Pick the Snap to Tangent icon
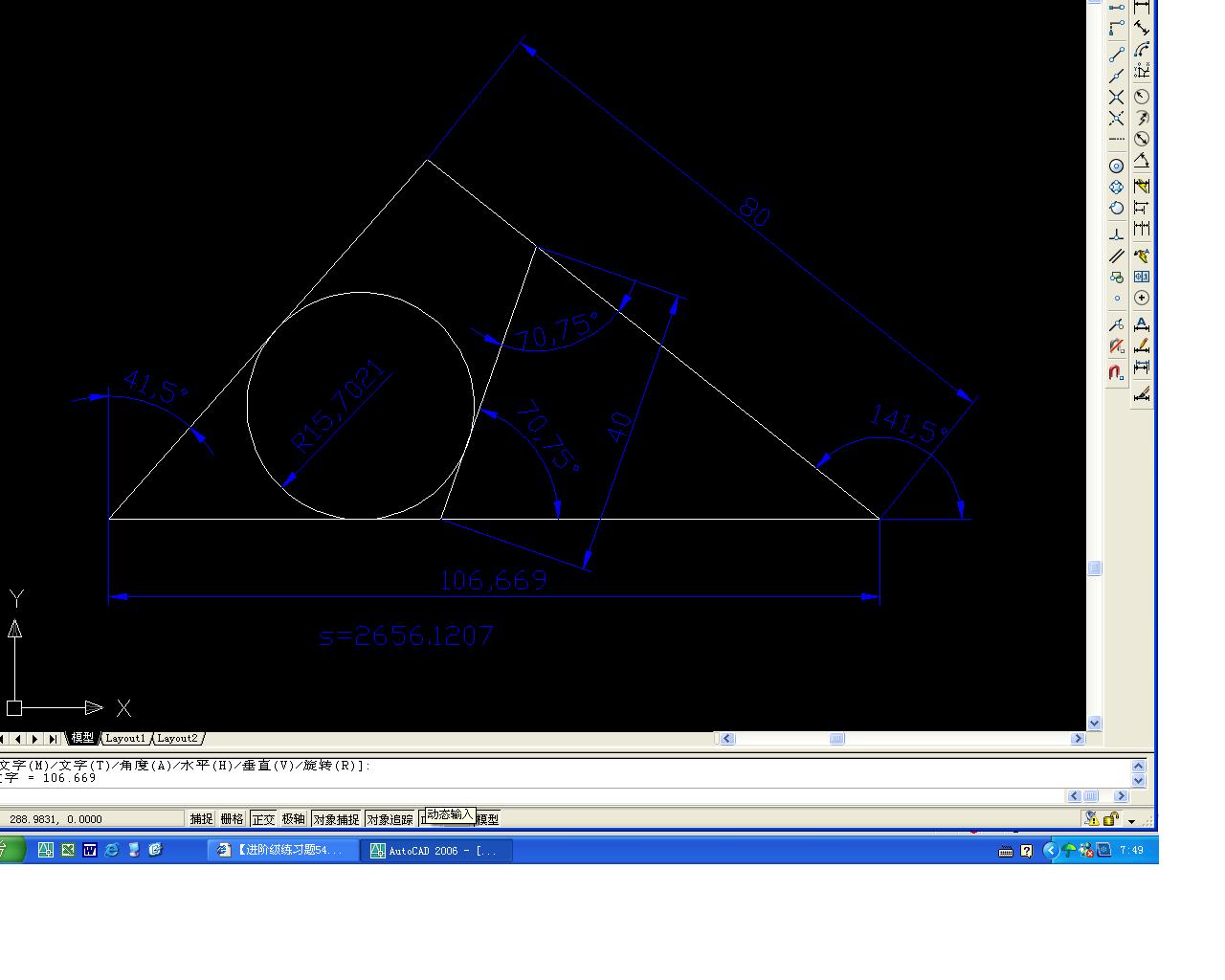This screenshot has width=1225, height=980. (1117, 207)
